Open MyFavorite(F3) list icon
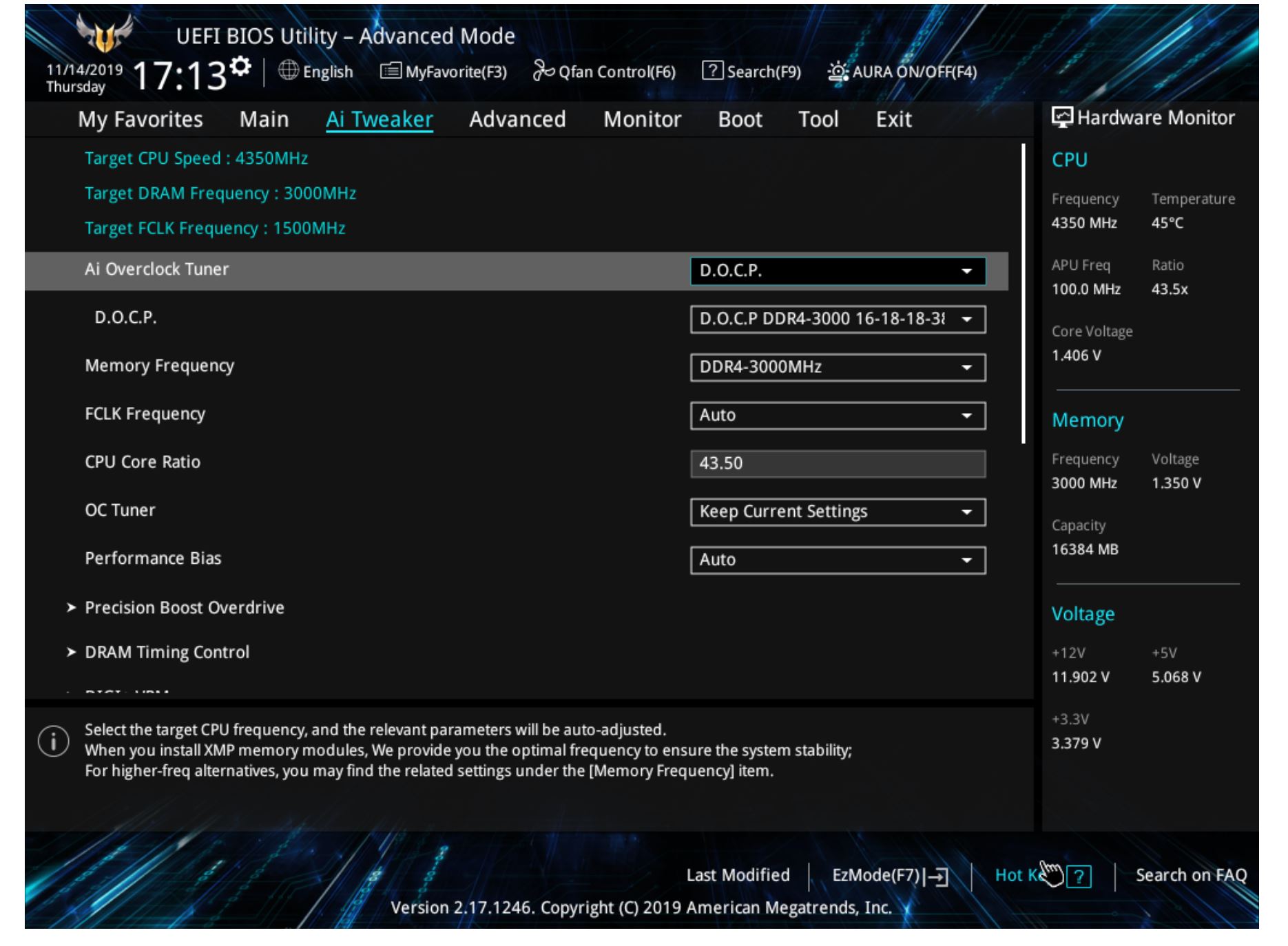The height and width of the screenshot is (946, 1288). click(391, 71)
